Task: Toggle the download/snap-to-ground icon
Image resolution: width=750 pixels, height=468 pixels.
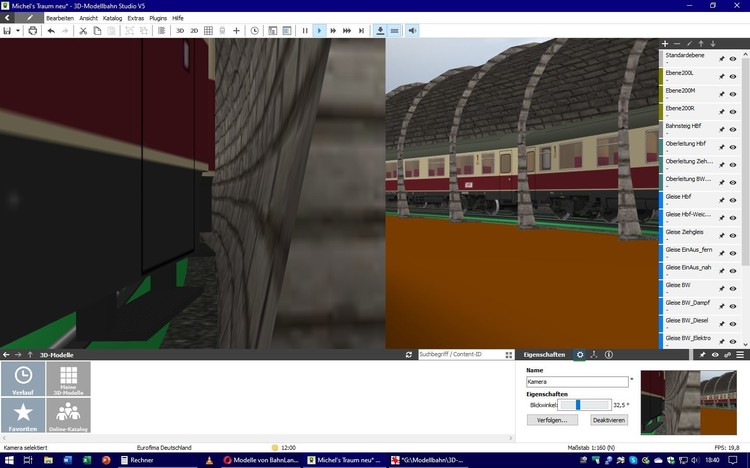Action: click(380, 31)
